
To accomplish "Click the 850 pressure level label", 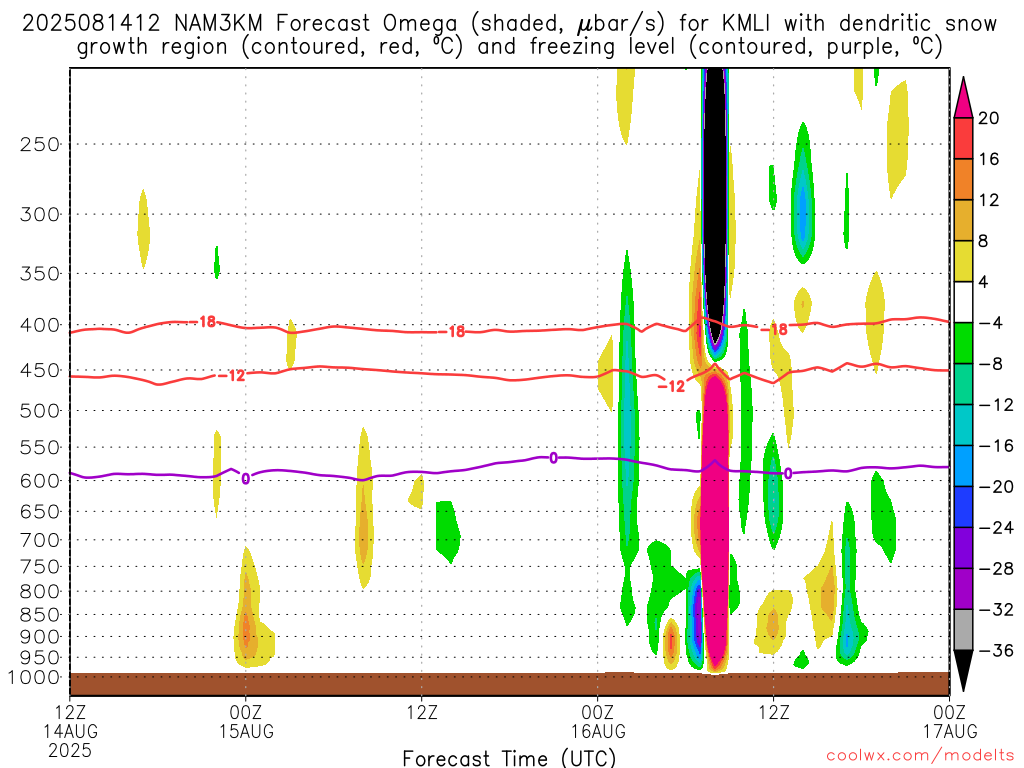I will click(40, 615).
